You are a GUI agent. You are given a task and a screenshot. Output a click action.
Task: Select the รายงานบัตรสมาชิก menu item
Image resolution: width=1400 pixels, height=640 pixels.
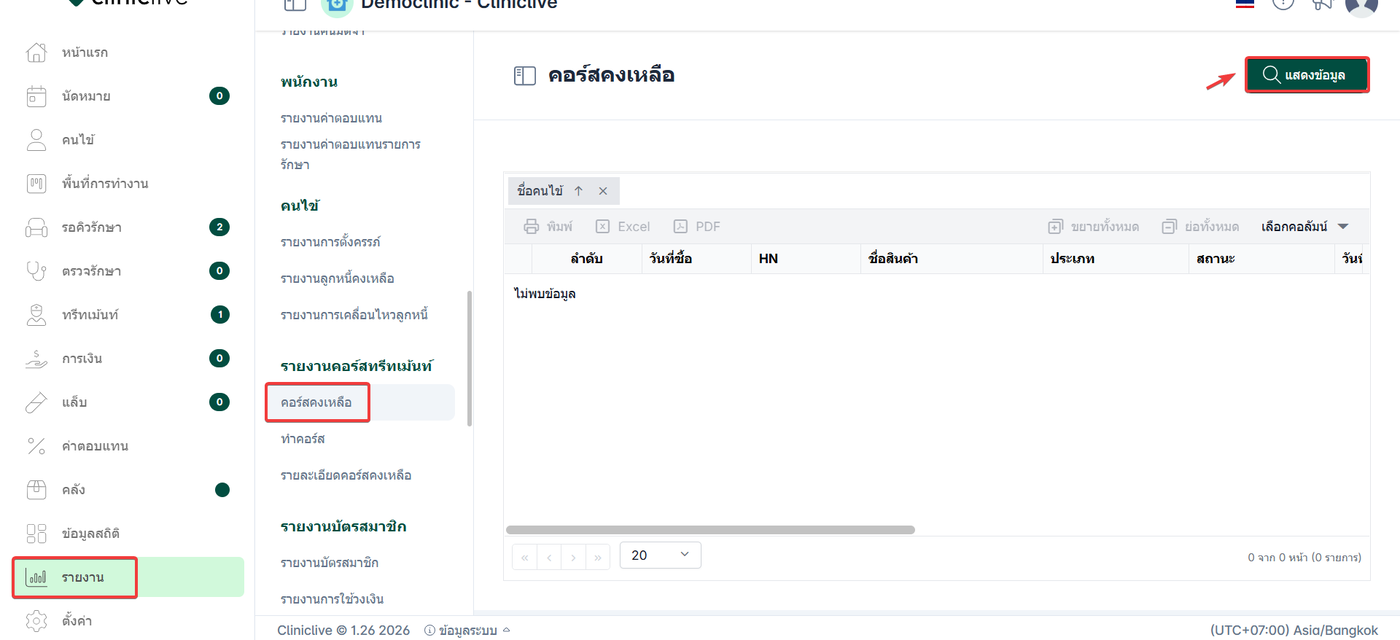coord(329,563)
